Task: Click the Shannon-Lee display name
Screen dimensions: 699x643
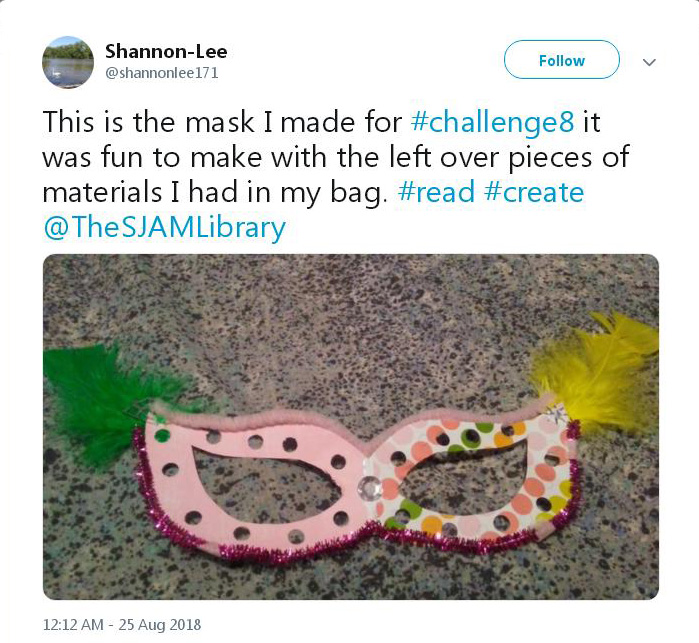Action: coord(166,51)
